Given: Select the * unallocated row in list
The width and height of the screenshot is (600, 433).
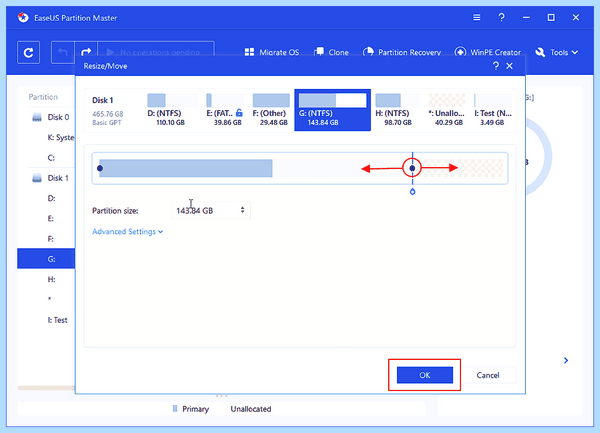Looking at the screenshot, I should 49,299.
